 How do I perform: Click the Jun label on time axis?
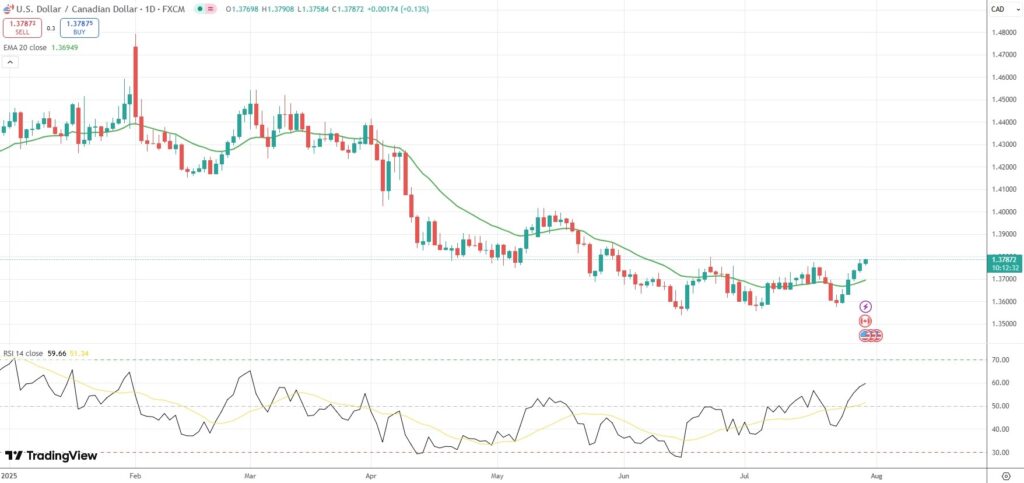[624, 475]
